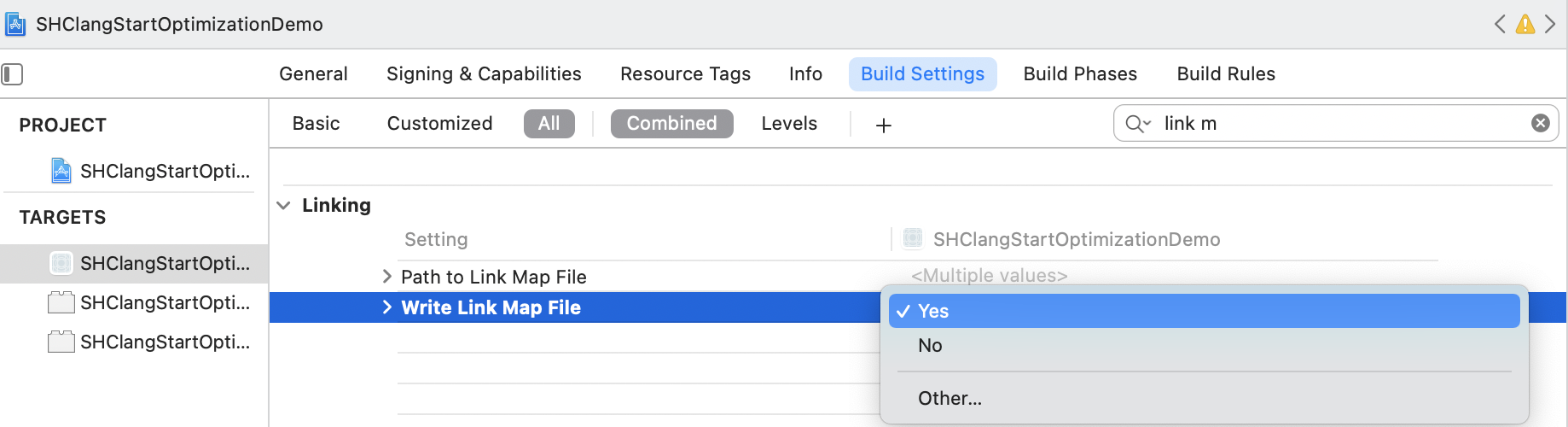Choose No from the popup menu
Viewport: 1568px width, 427px height.
[930, 346]
